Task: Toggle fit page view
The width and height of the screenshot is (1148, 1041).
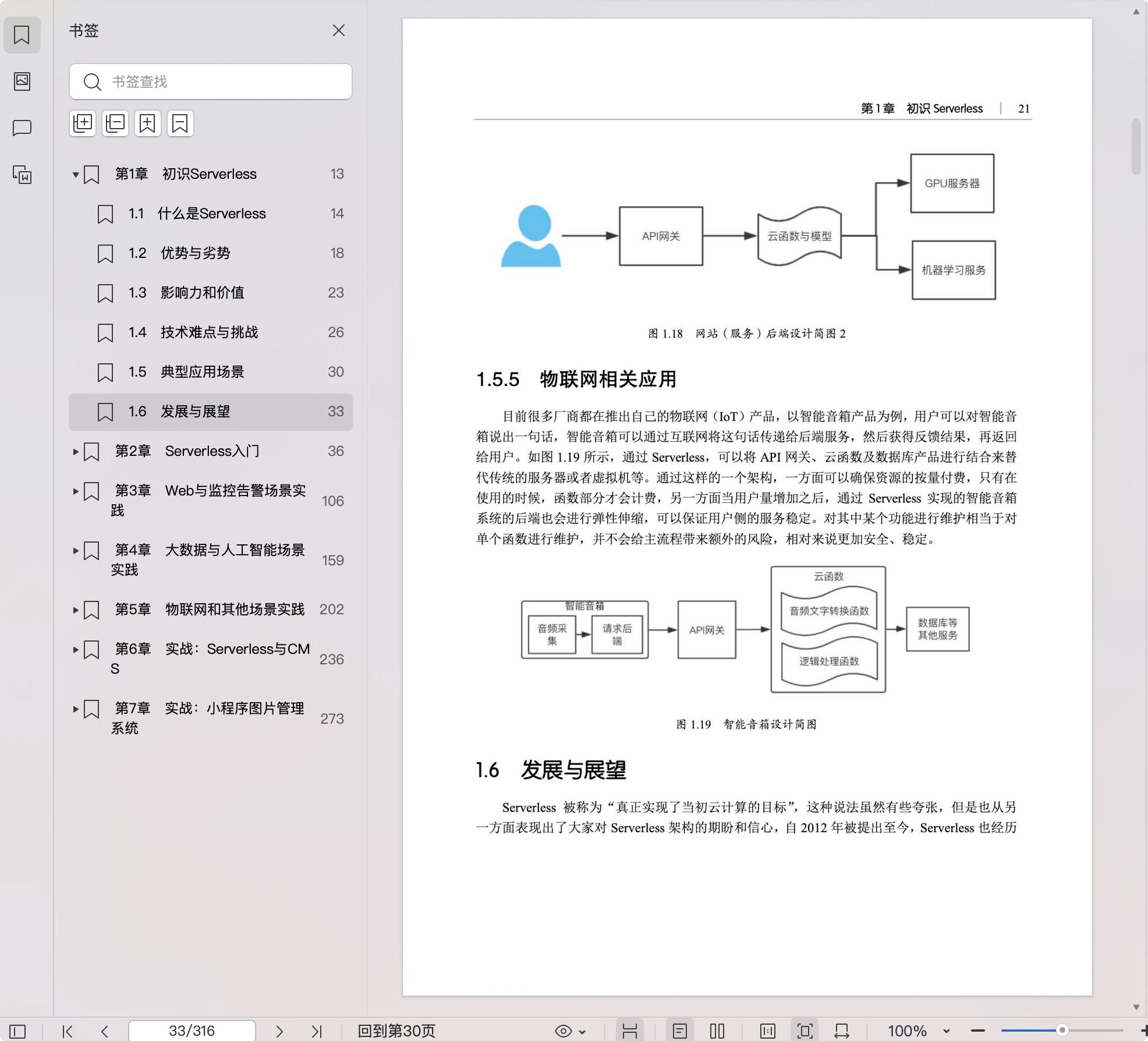Action: click(805, 1031)
